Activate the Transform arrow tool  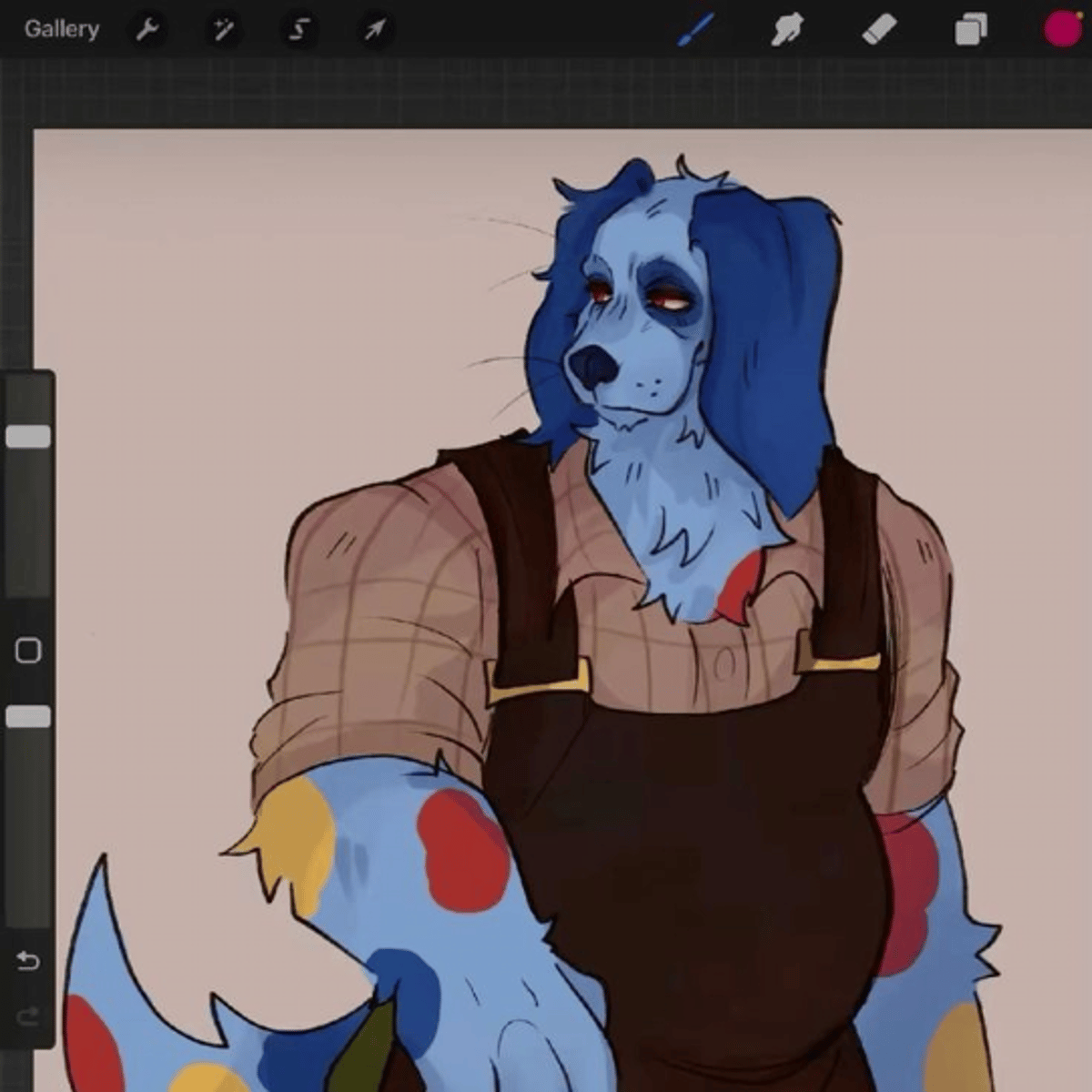[x=375, y=30]
